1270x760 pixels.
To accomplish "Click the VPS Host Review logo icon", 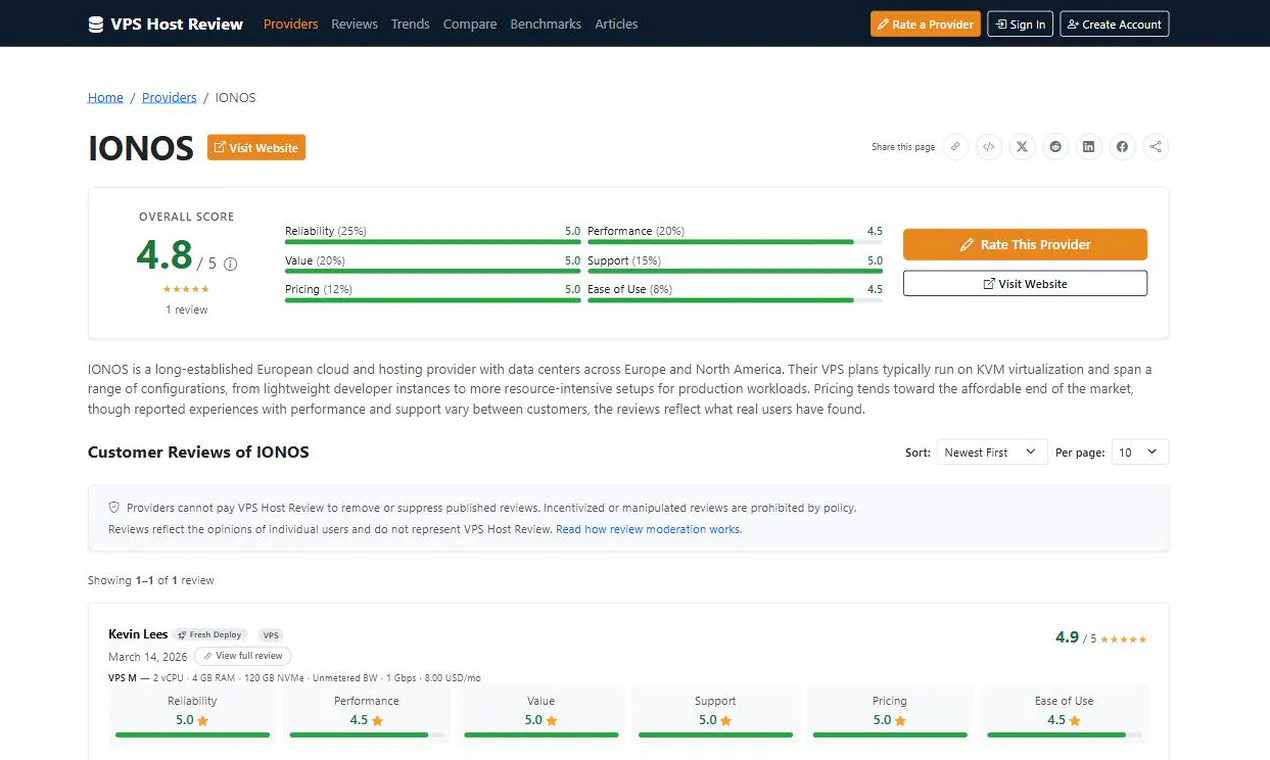I will pos(96,24).
